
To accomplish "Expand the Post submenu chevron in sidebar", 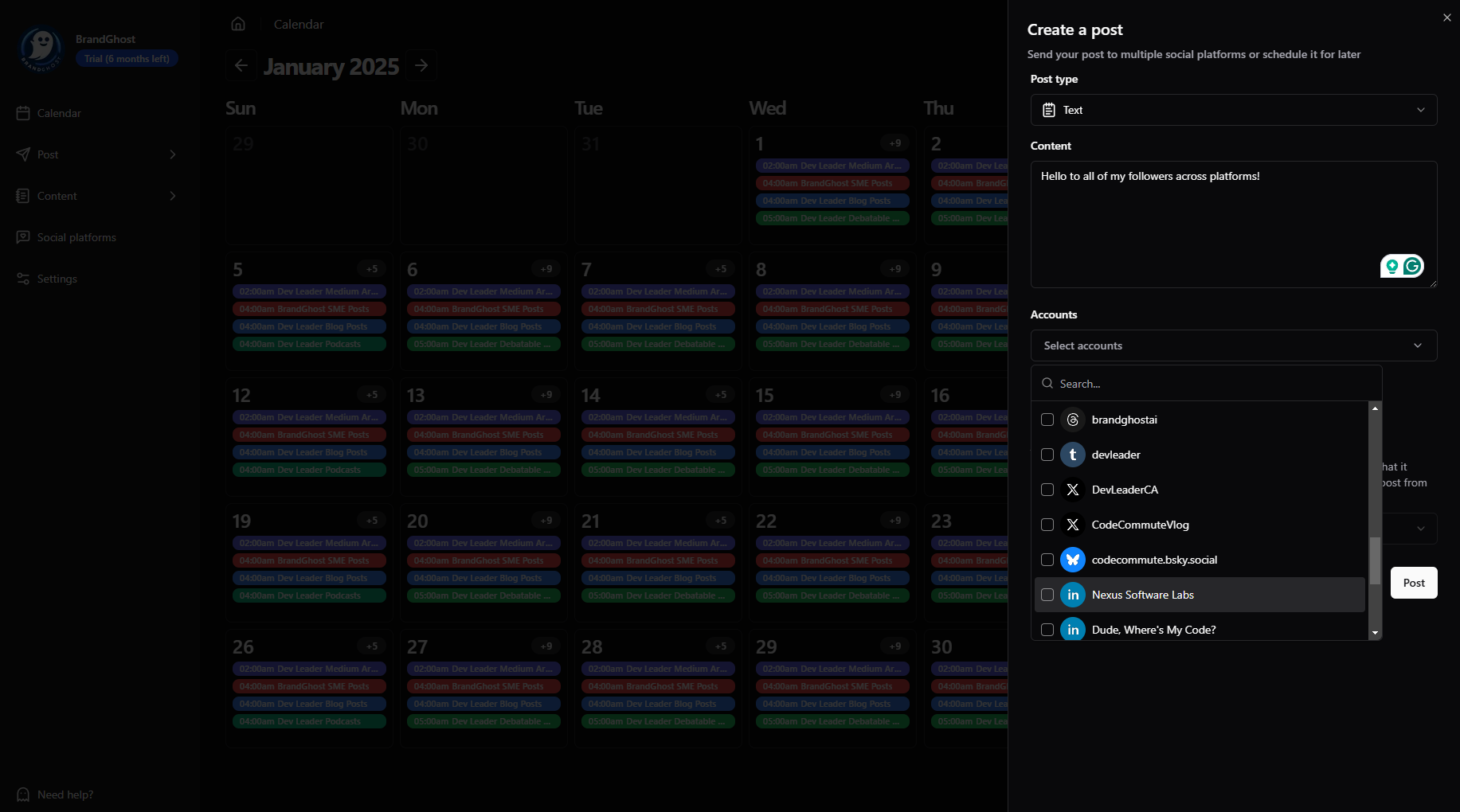I will (173, 154).
